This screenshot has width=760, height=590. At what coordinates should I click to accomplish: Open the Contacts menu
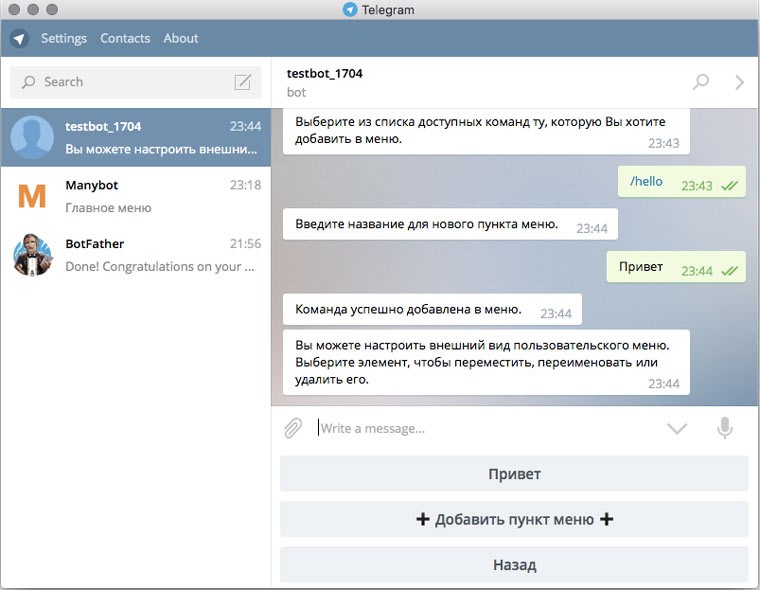(x=125, y=38)
